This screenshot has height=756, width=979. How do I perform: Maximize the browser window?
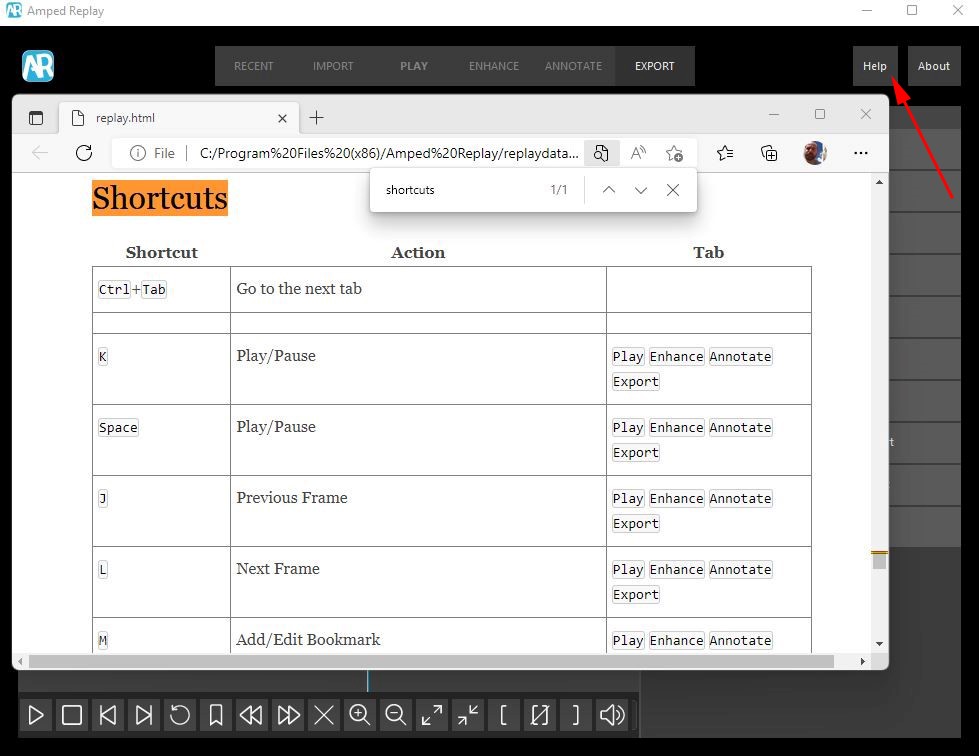[820, 114]
